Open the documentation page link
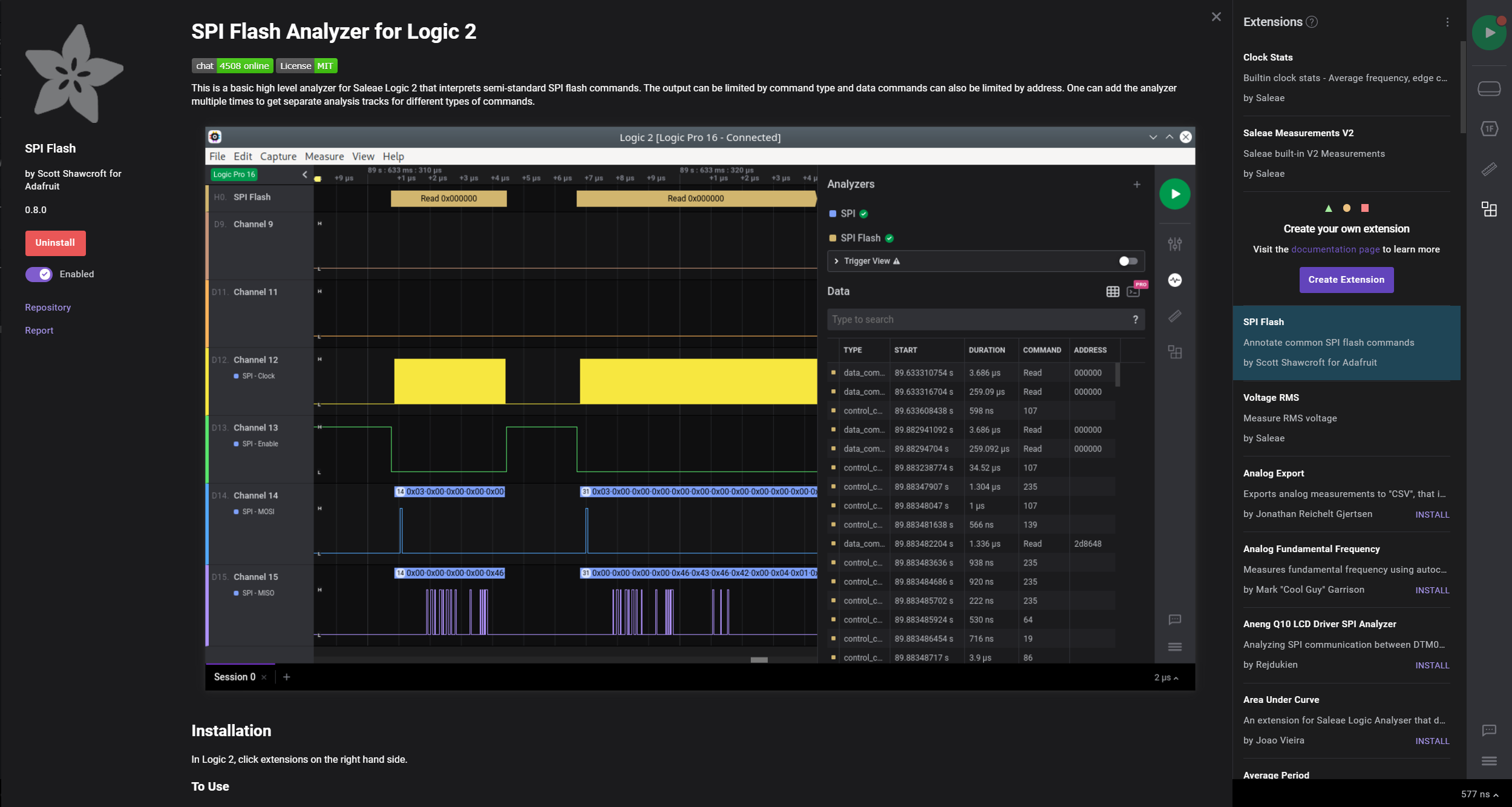Screen dimensions: 1512x807 click(x=1335, y=249)
